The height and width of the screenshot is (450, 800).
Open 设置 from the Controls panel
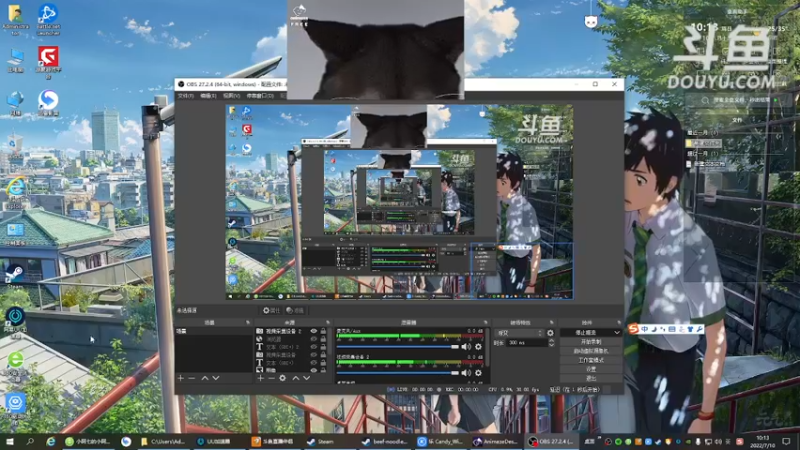coord(591,369)
